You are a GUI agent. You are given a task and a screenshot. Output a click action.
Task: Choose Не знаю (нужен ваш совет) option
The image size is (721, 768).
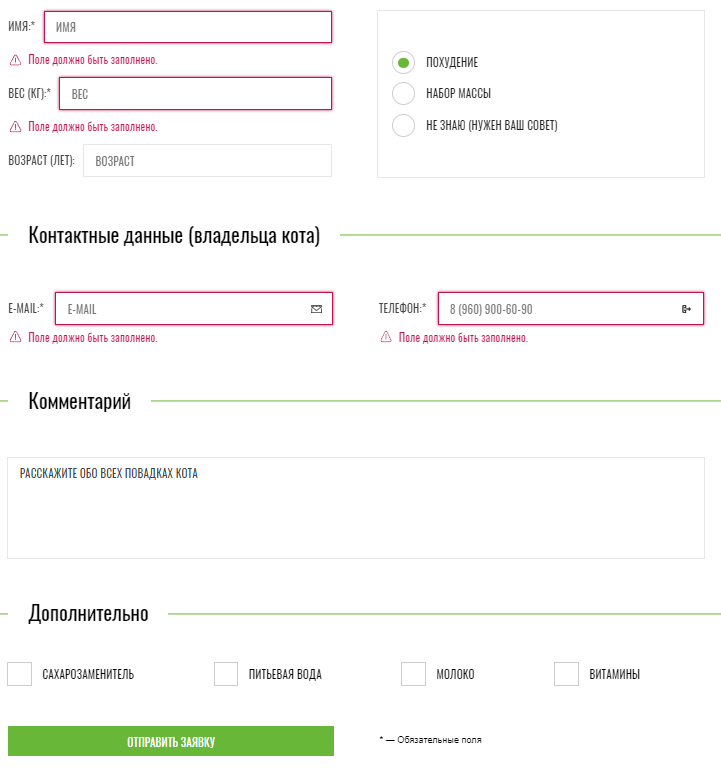404,125
